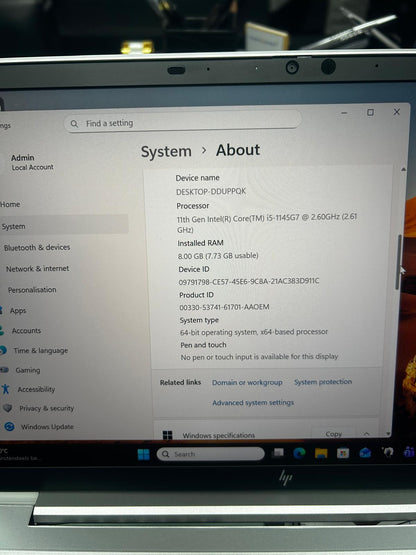
Task: Click the Windows Update sync icon
Action: coord(9,427)
